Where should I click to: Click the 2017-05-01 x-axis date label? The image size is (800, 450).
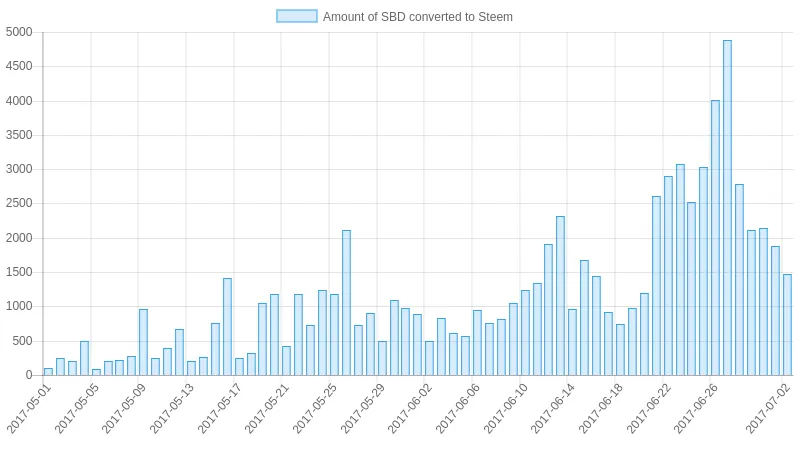28,409
